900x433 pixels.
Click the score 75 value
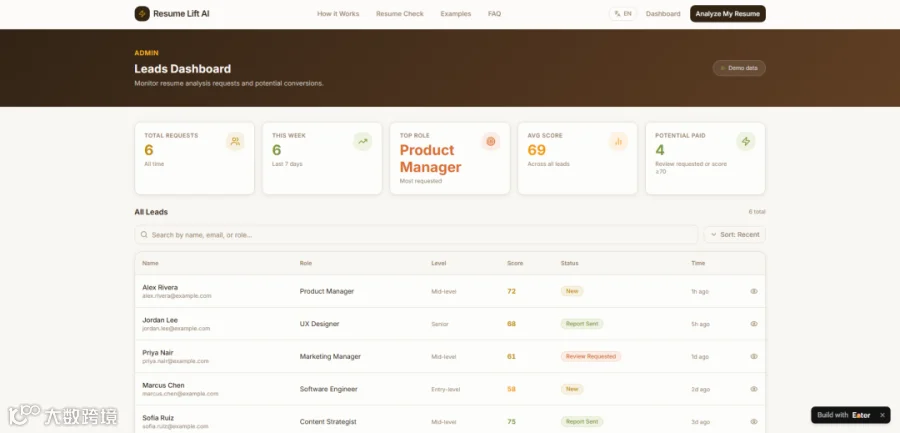pos(511,422)
